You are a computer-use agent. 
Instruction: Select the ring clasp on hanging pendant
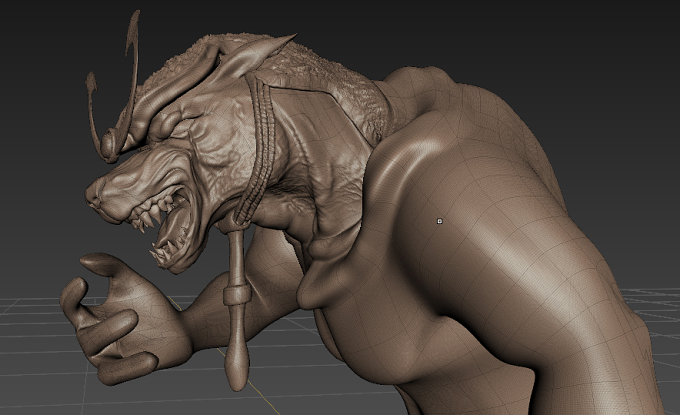[238, 294]
